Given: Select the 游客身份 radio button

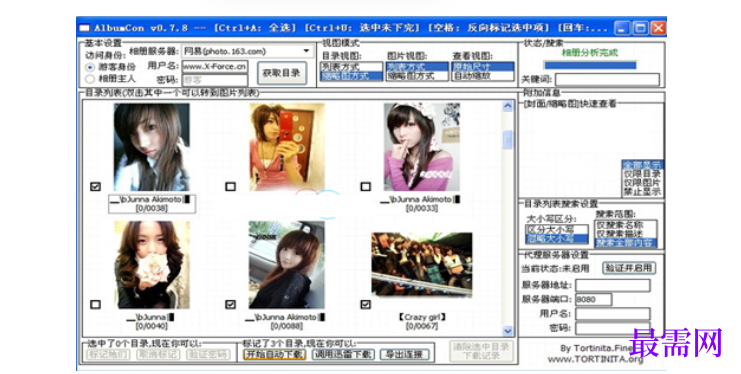Looking at the screenshot, I should 90,67.
